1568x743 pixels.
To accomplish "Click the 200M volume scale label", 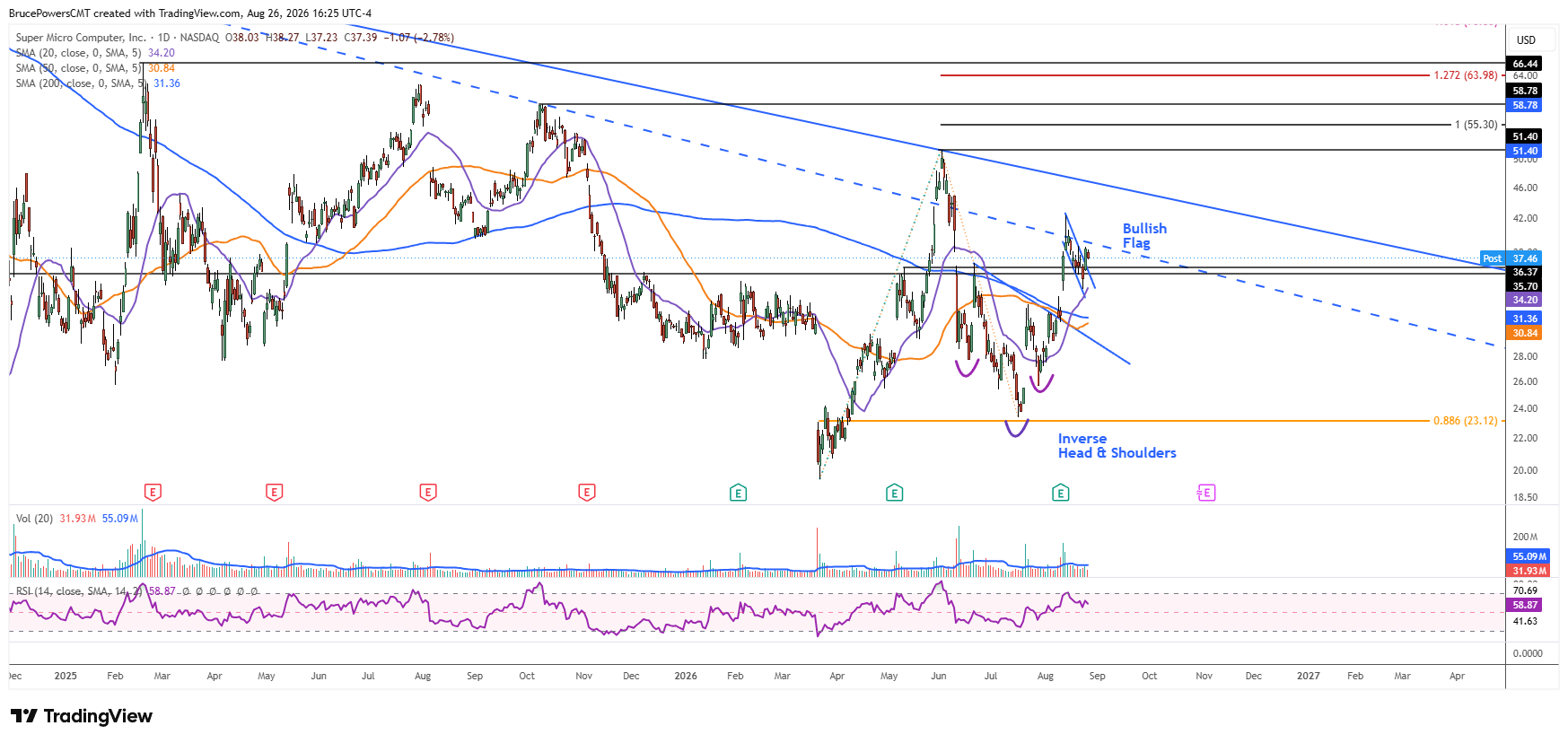I will pyautogui.click(x=1525, y=537).
